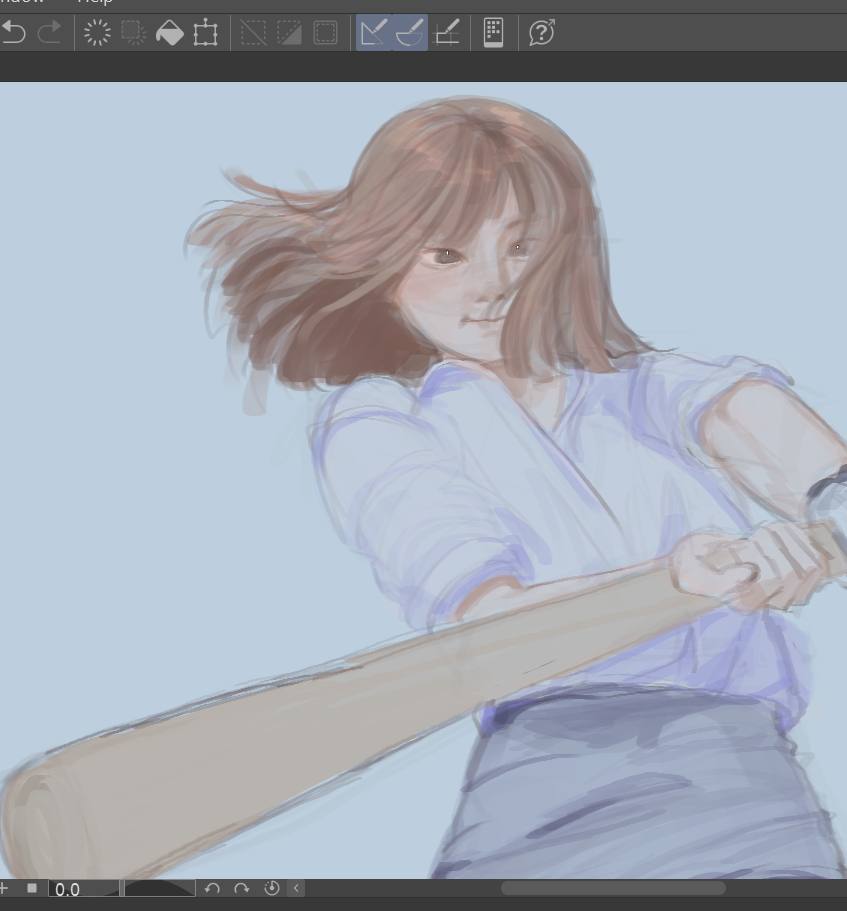This screenshot has height=911, width=847.
Task: Click the rotation angle value field
Action: [82, 889]
